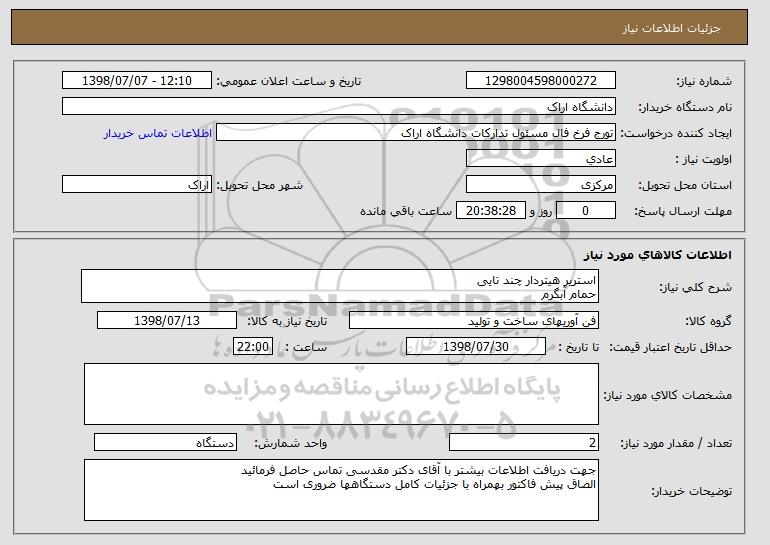The image size is (770, 545).
Task: Click the label شرح کلی نیاز
Action: [x=695, y=287]
